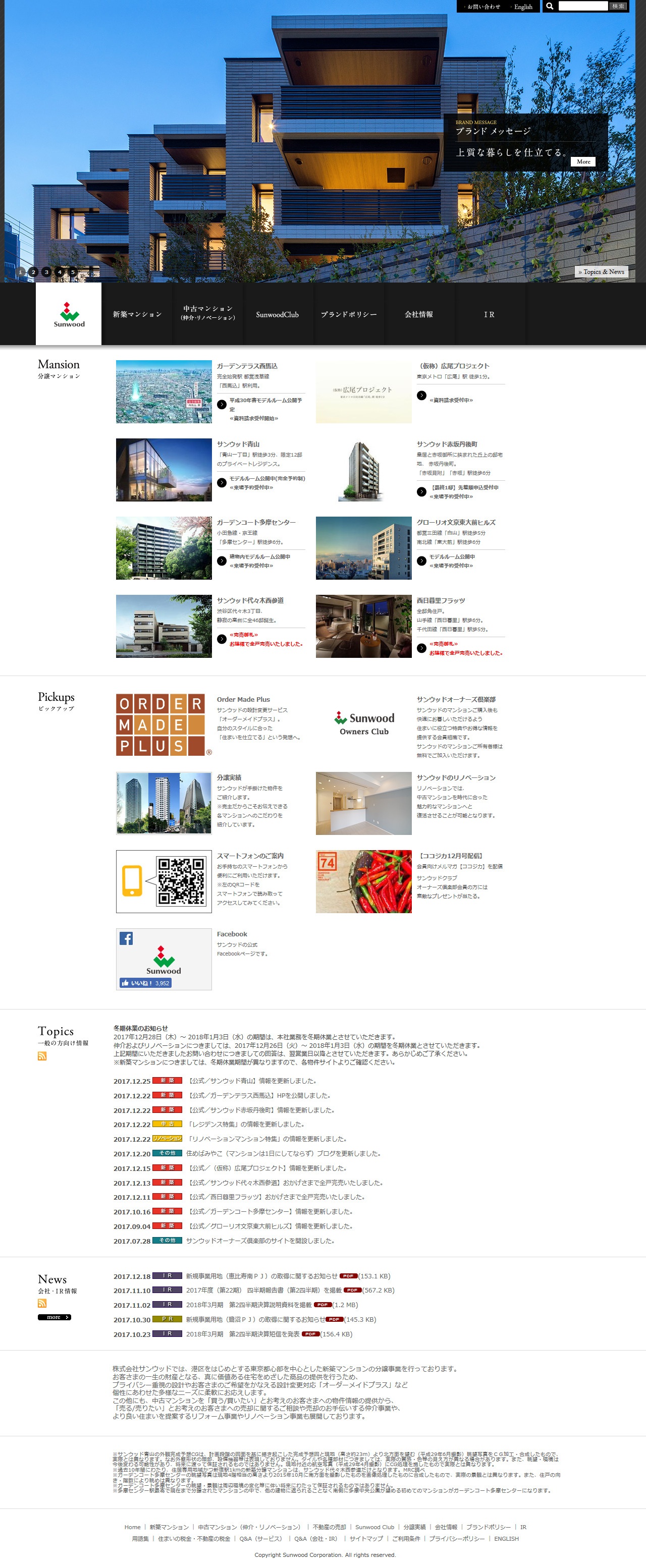Open PDF icon for 四半期報告書 entry
This screenshot has width=646, height=1568.
(x=353, y=1290)
